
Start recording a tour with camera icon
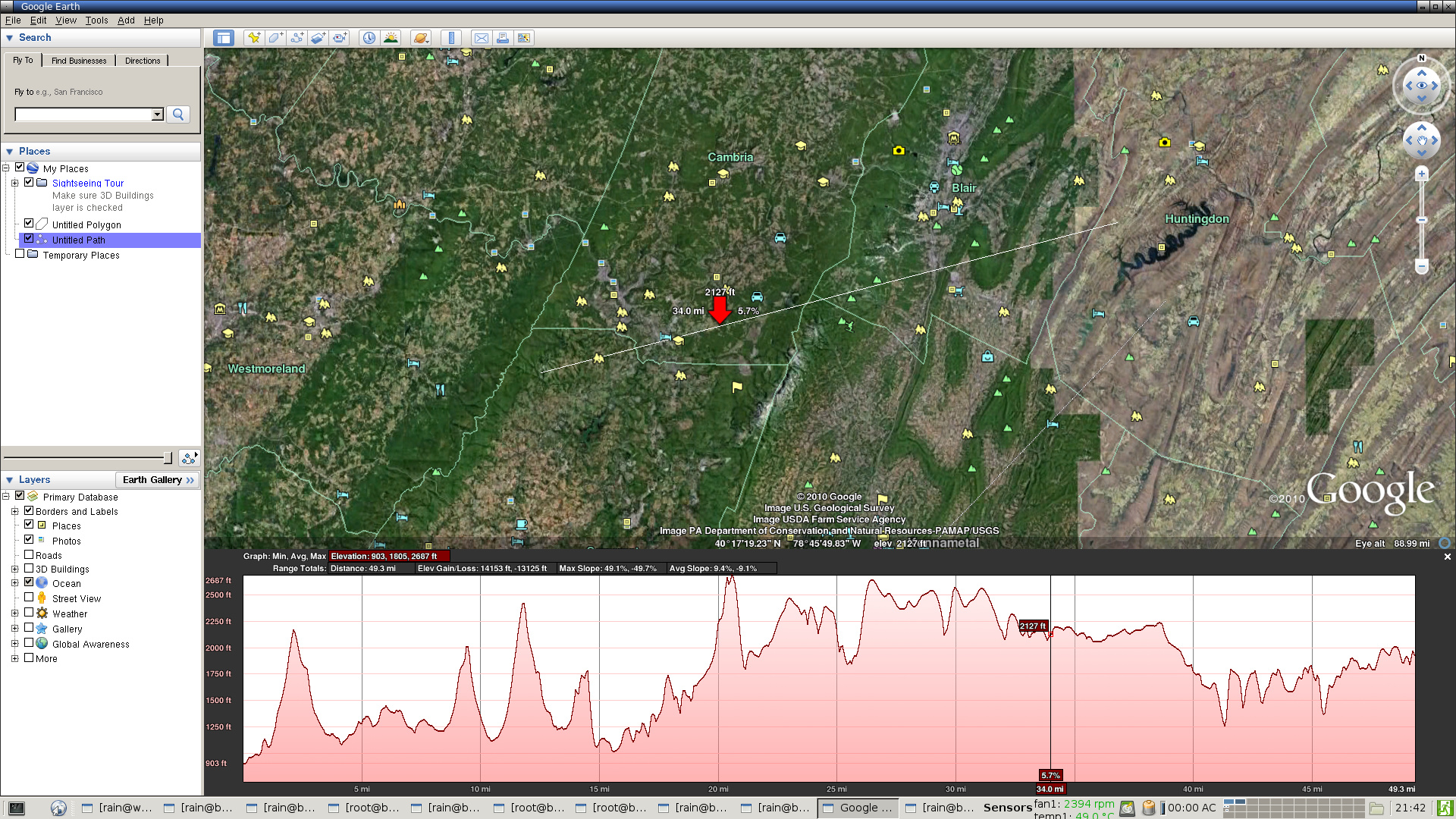pos(339,38)
